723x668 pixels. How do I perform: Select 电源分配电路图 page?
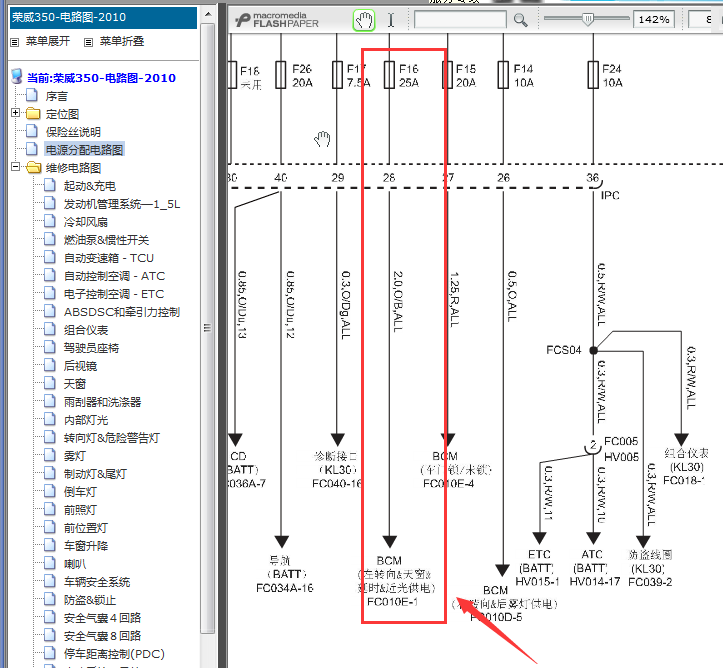(x=84, y=150)
